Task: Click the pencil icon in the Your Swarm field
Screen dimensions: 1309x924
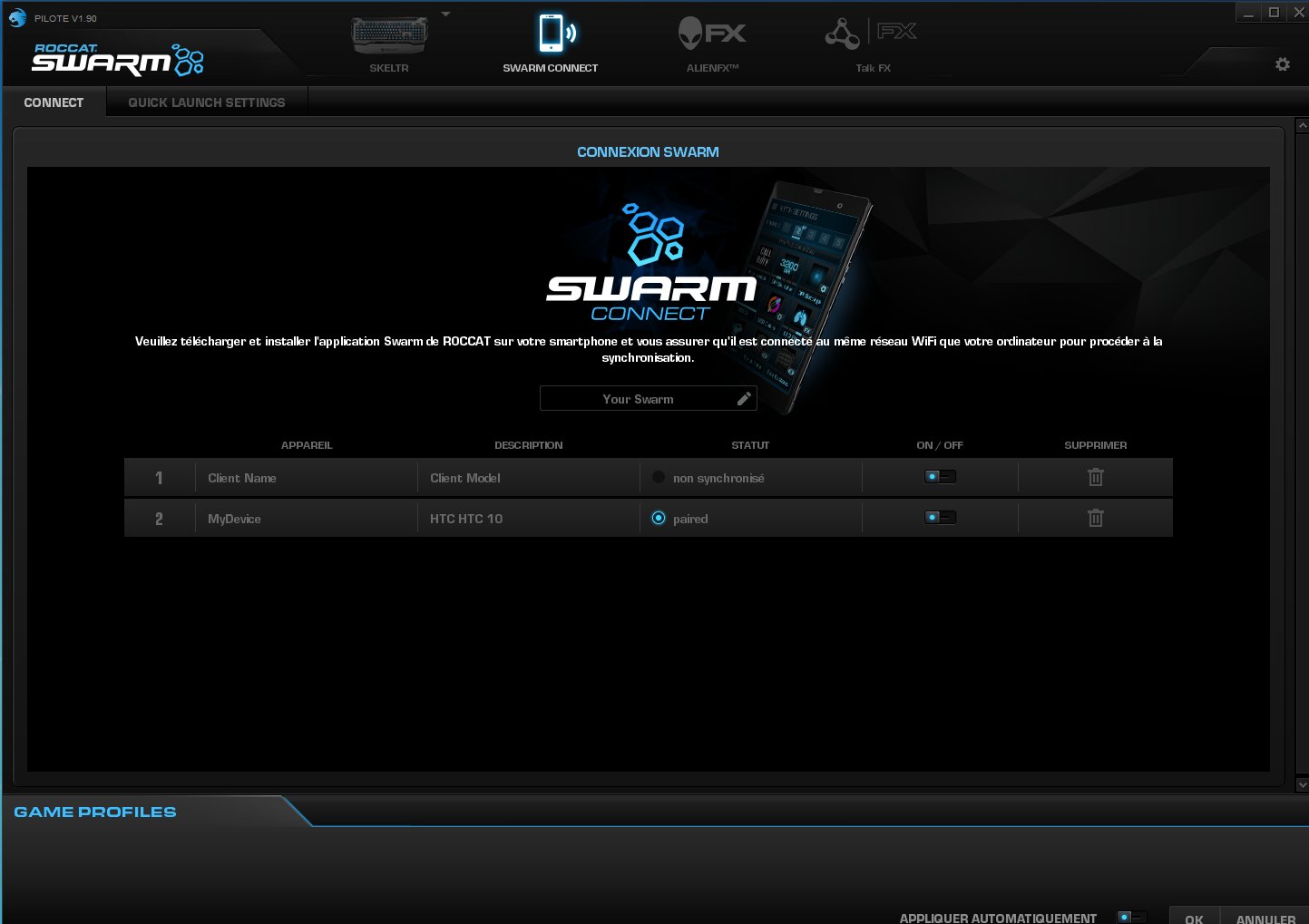Action: click(744, 398)
